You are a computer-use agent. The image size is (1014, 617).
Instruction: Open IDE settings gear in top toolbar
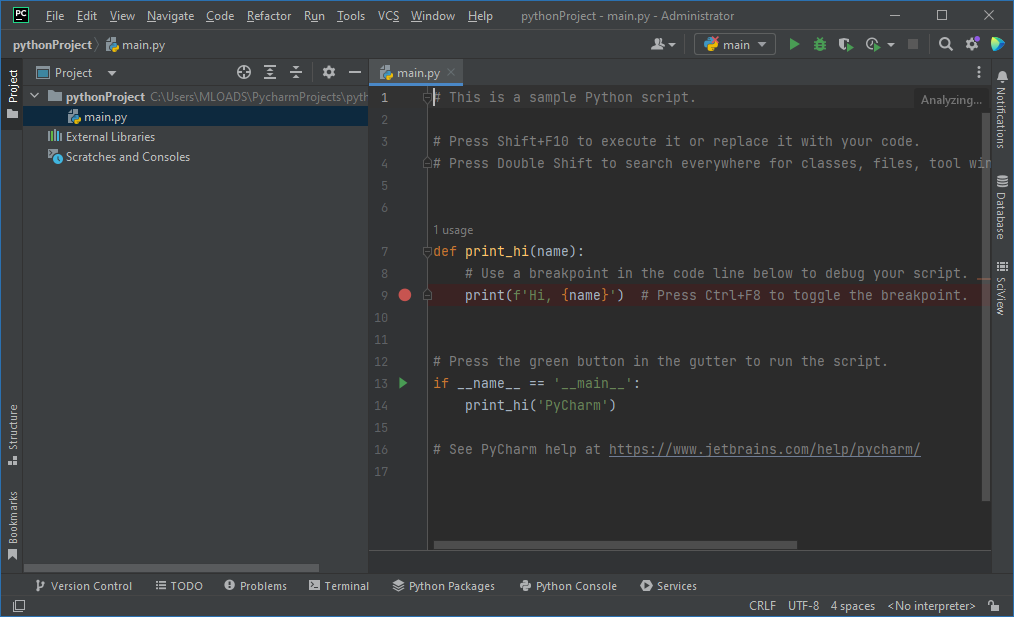click(972, 44)
